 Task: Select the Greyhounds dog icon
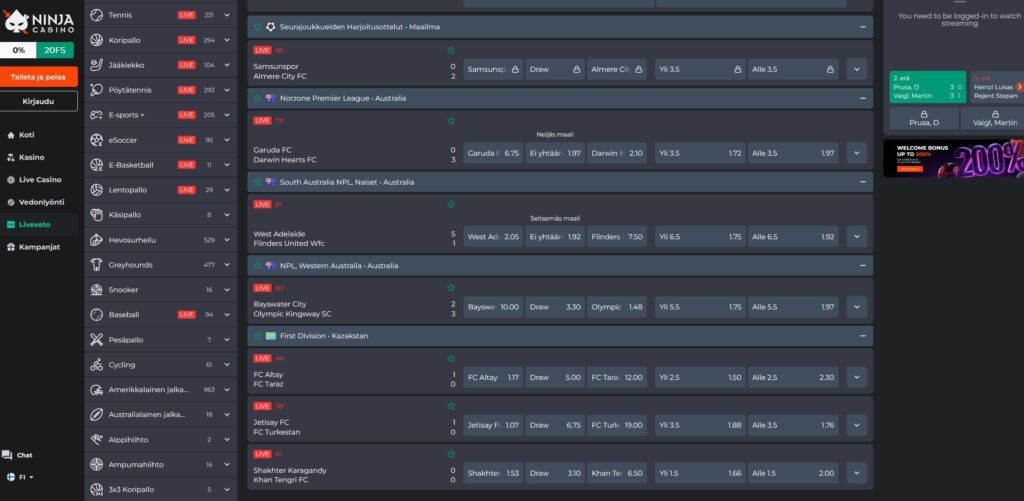[x=97, y=265]
